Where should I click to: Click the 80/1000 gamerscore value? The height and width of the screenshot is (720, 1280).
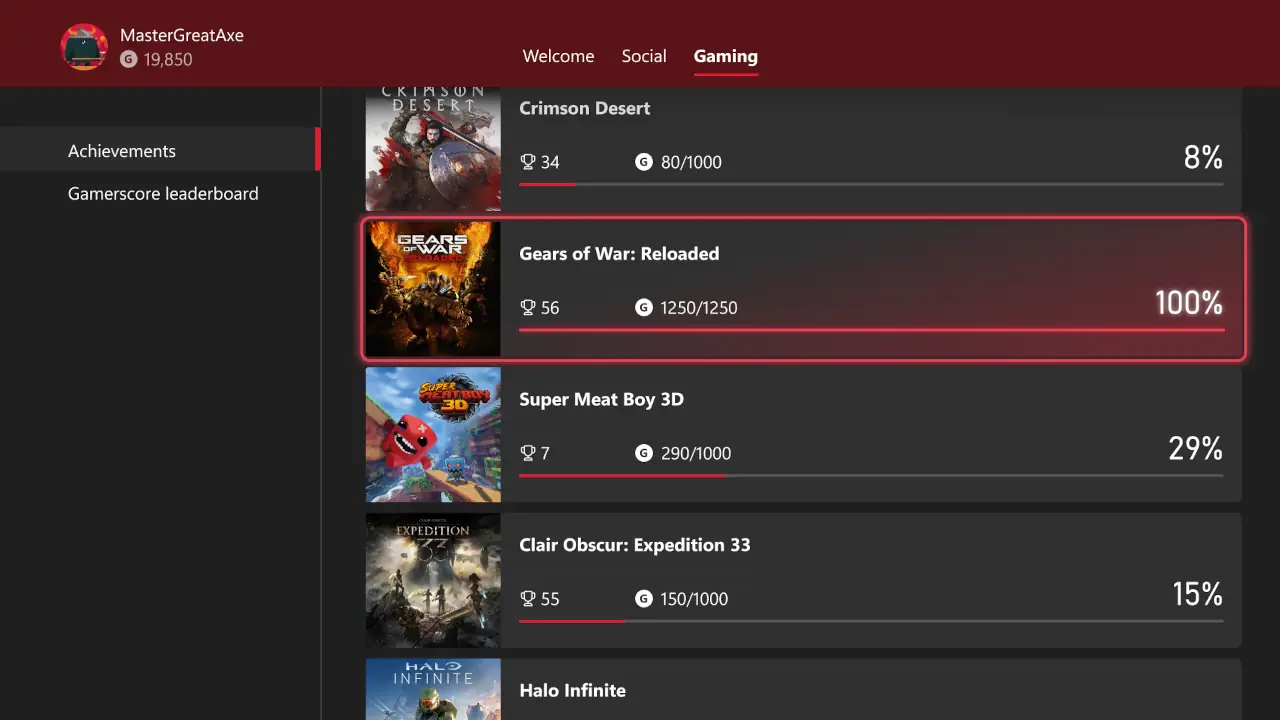[x=691, y=162]
